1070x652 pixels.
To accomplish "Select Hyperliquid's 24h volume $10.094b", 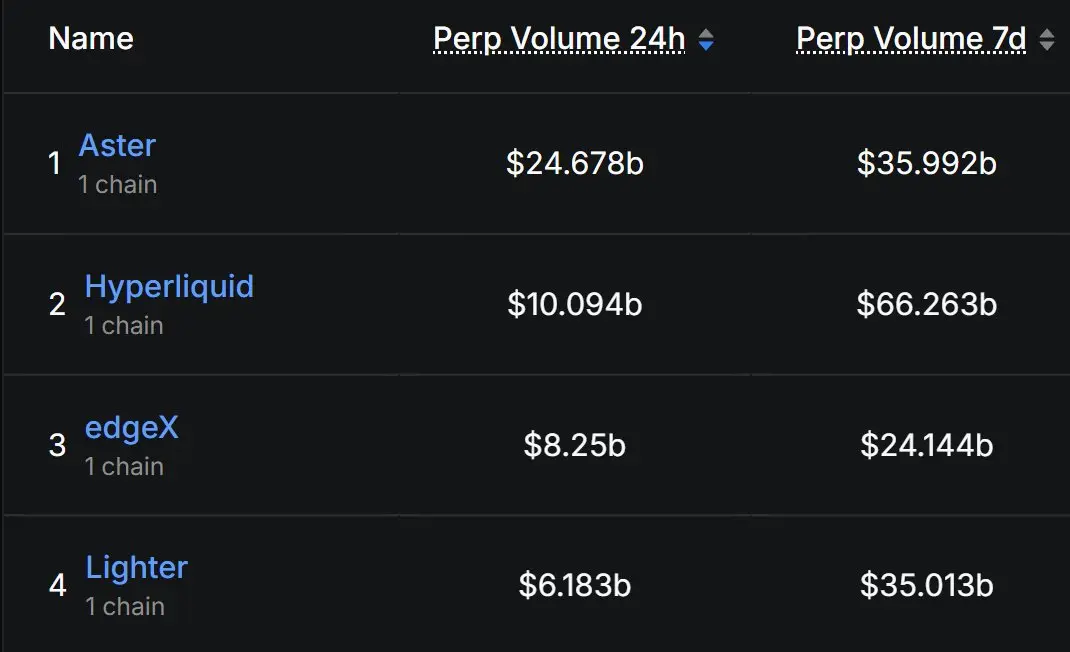I will pyautogui.click(x=575, y=304).
